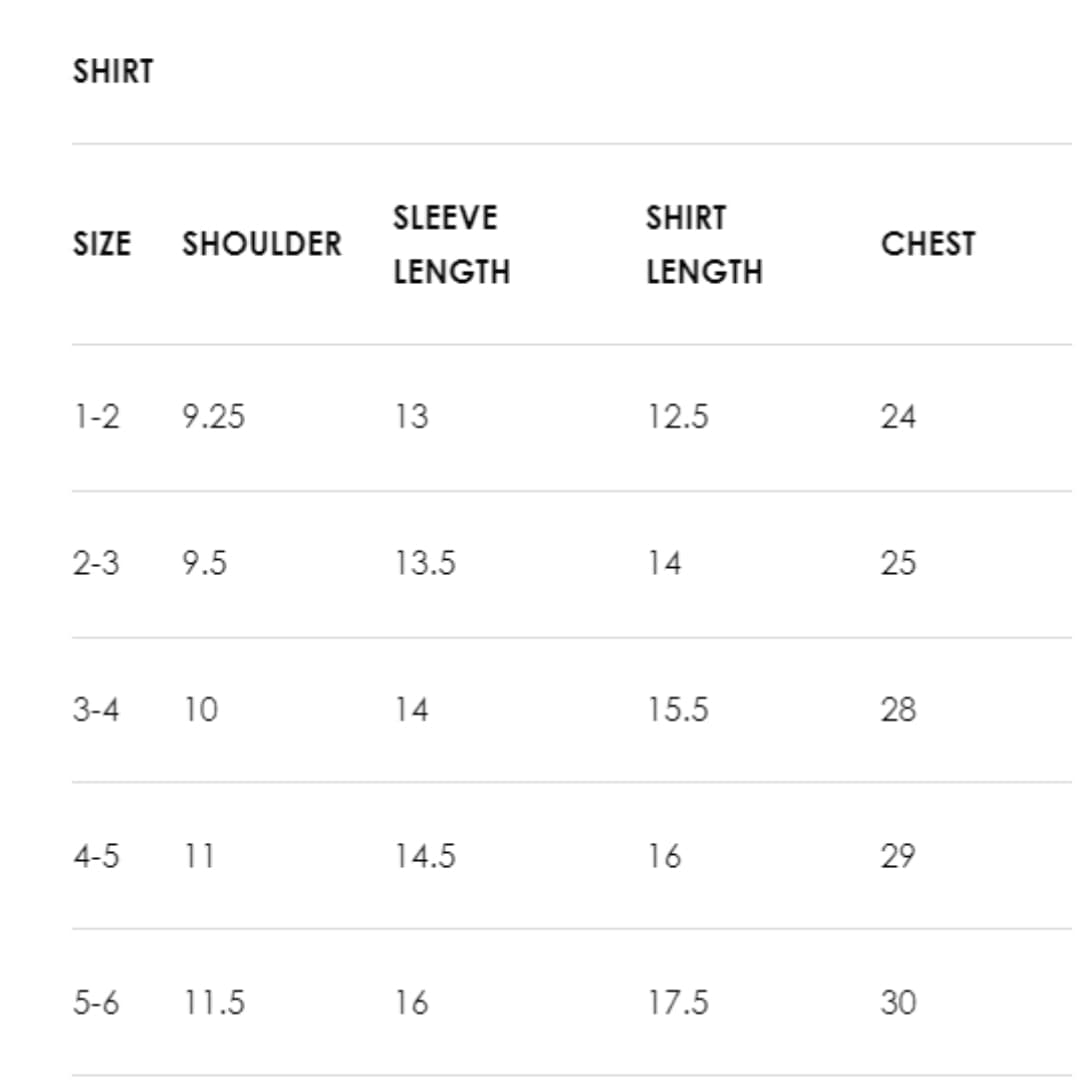Click the SHIRT table title

click(113, 72)
